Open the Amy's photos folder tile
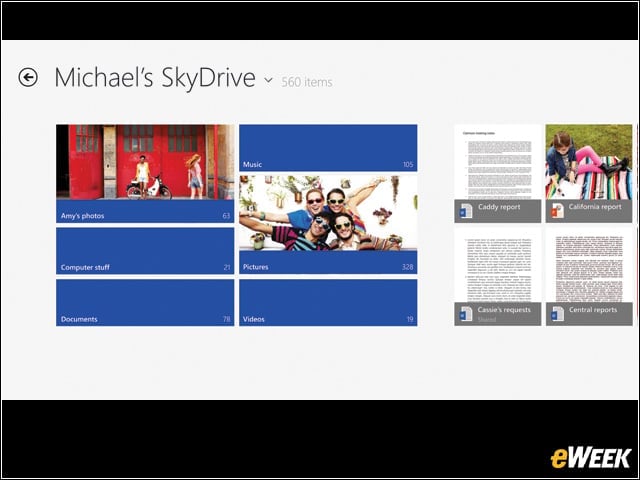This screenshot has height=480, width=640. [x=145, y=174]
